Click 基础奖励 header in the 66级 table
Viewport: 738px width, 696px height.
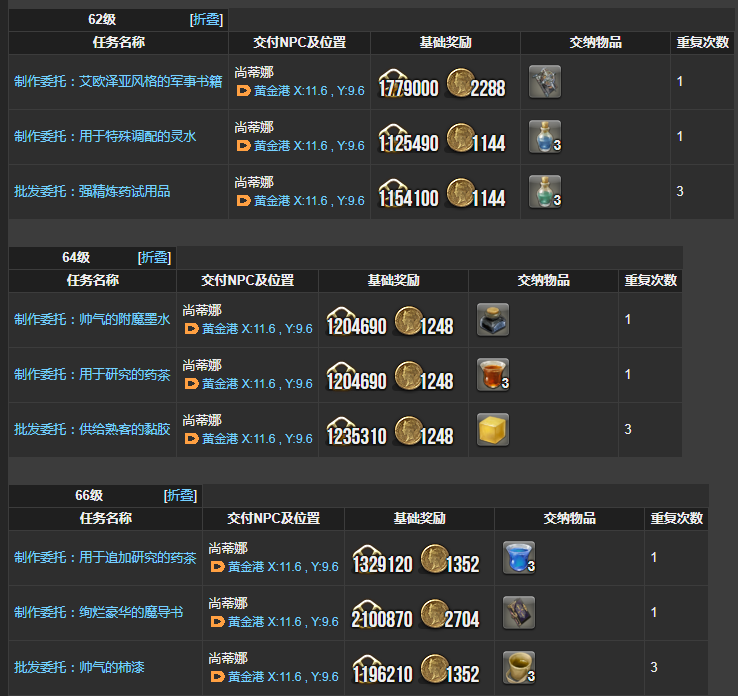[419, 519]
